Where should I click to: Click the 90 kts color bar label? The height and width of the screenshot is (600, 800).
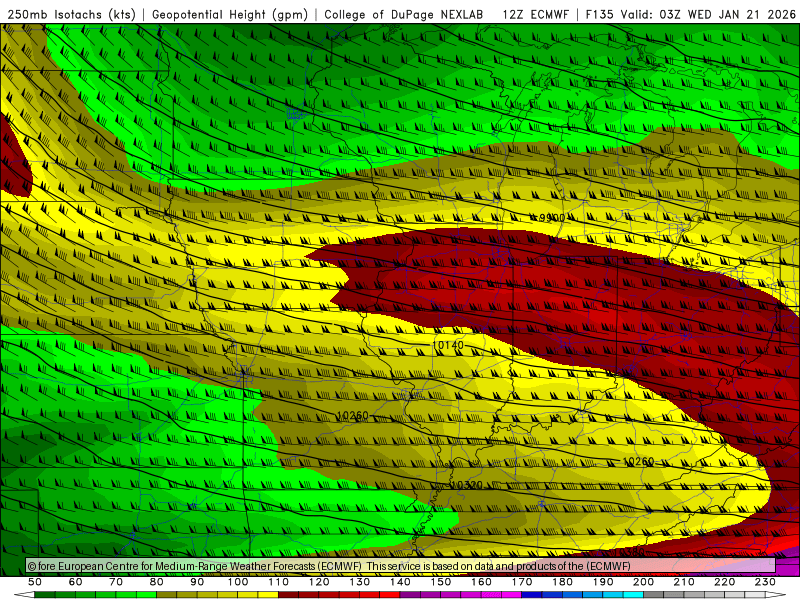pos(197,582)
